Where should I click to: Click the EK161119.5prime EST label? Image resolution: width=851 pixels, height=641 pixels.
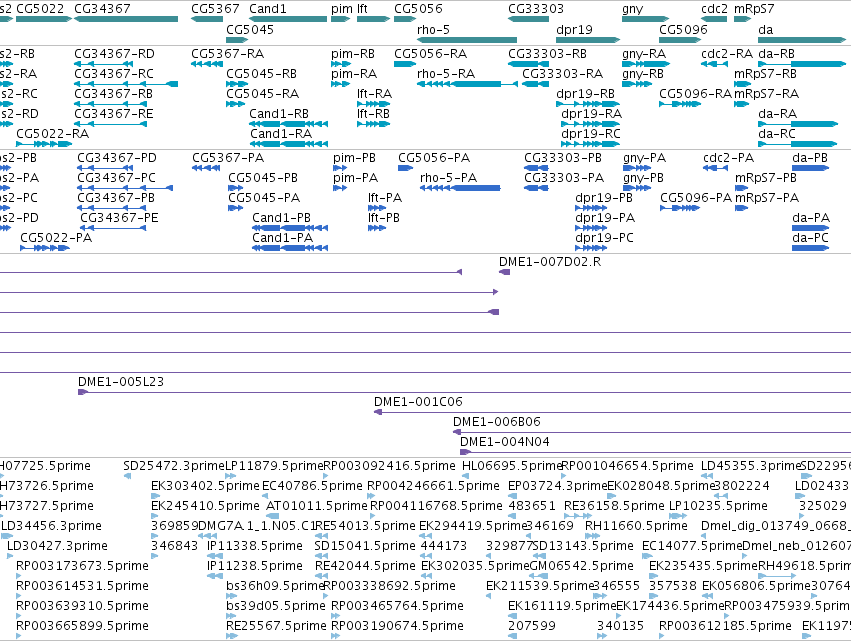(562, 606)
